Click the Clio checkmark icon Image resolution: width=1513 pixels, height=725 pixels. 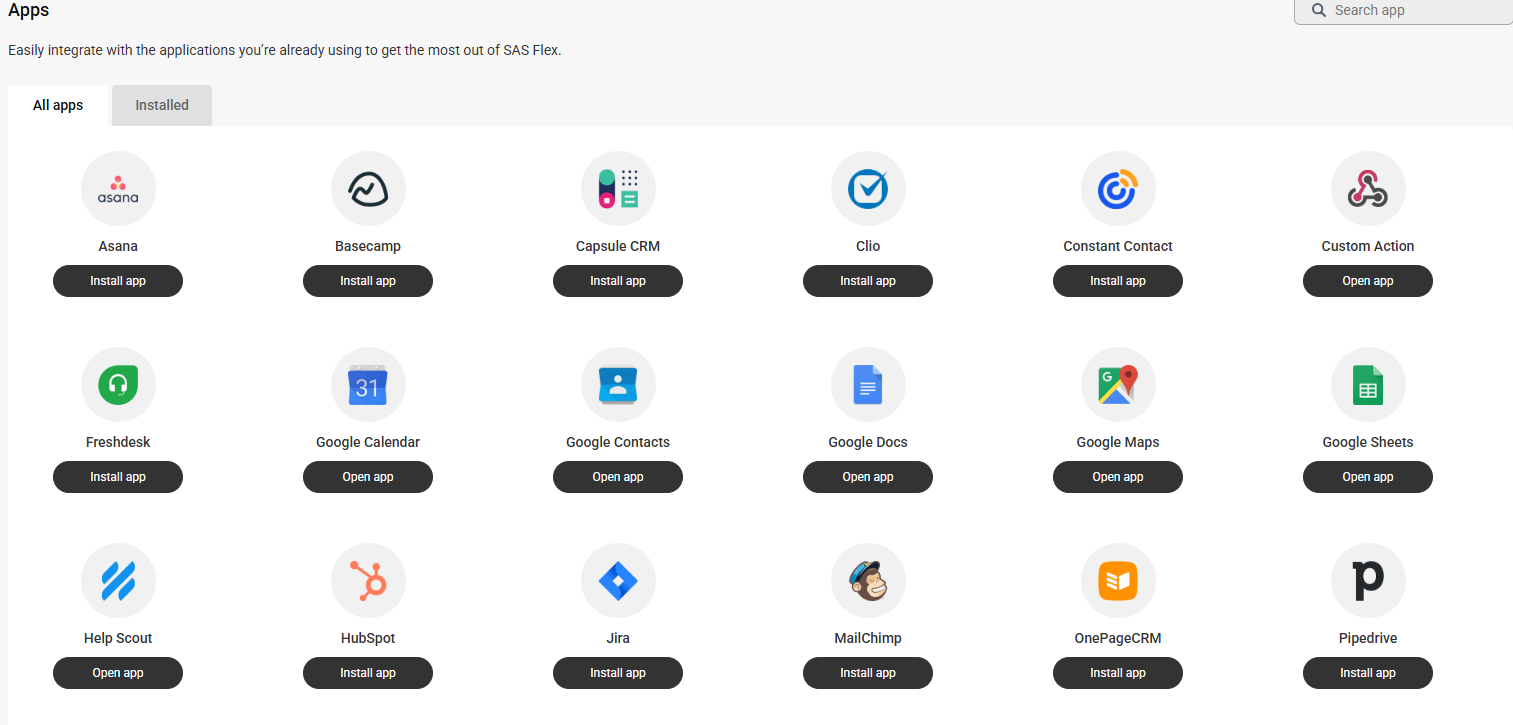(868, 189)
